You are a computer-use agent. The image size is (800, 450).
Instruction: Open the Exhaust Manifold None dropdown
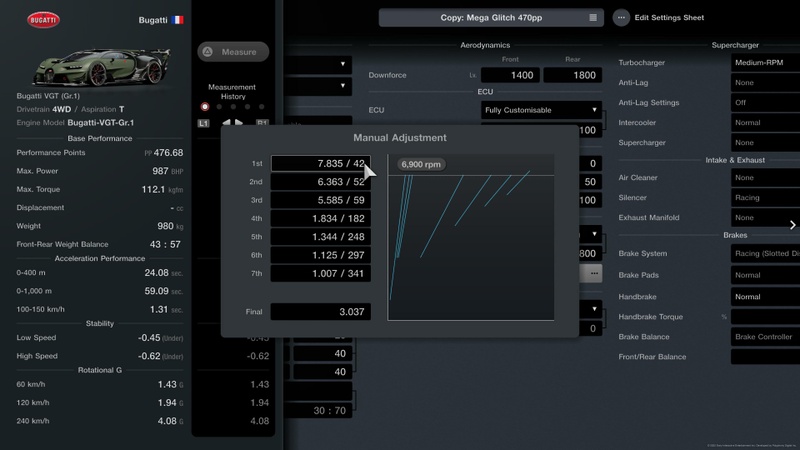(x=765, y=217)
